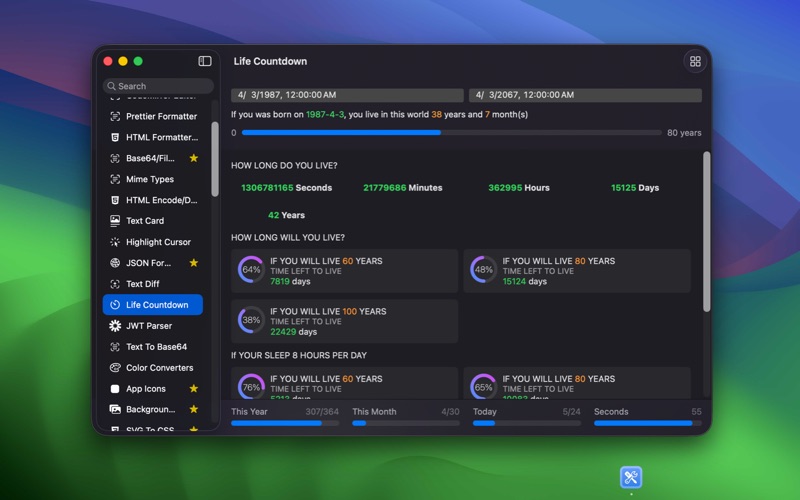The width and height of the screenshot is (800, 500).
Task: Unstar the Base64/File favorite star
Action: [x=194, y=158]
